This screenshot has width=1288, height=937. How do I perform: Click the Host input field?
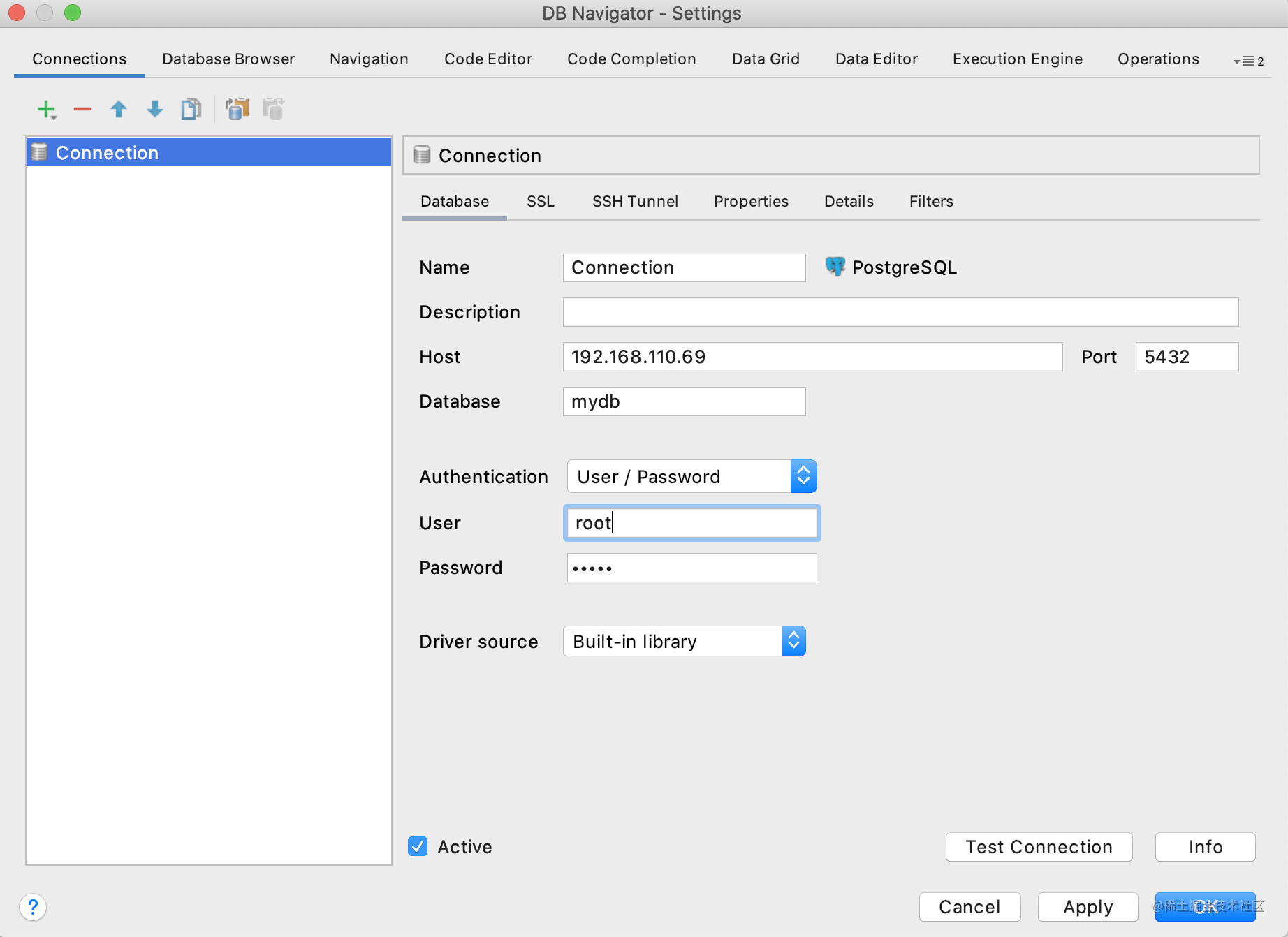812,356
